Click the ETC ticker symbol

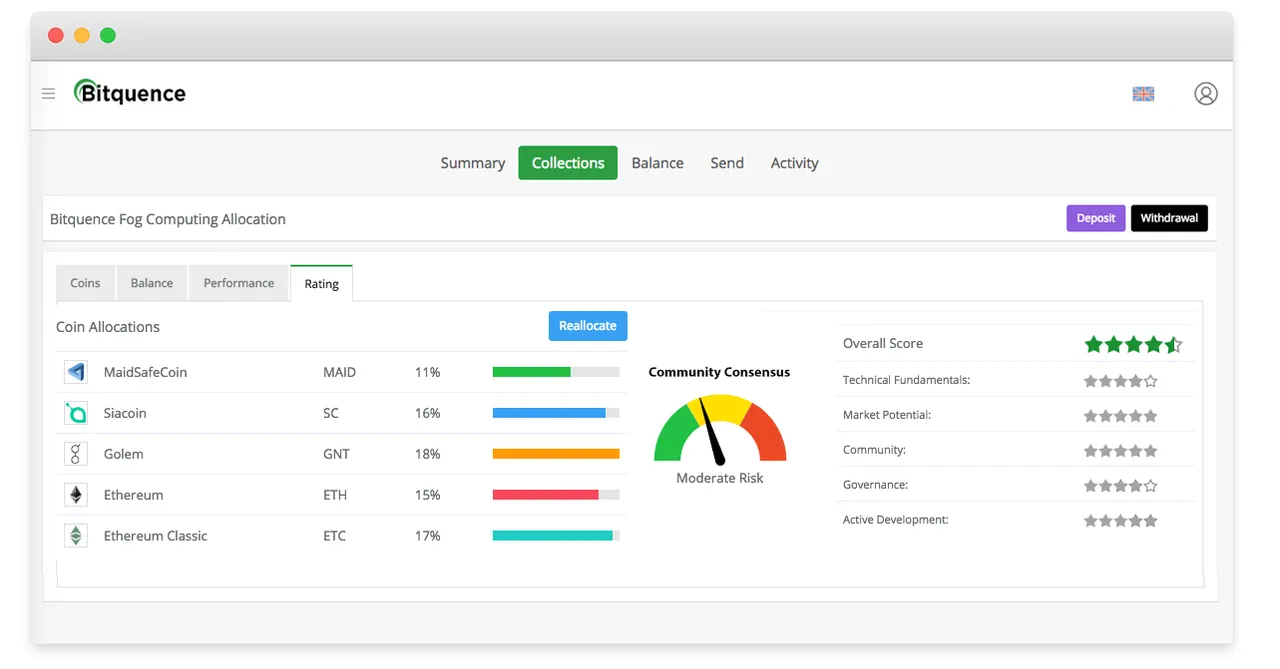(x=334, y=536)
